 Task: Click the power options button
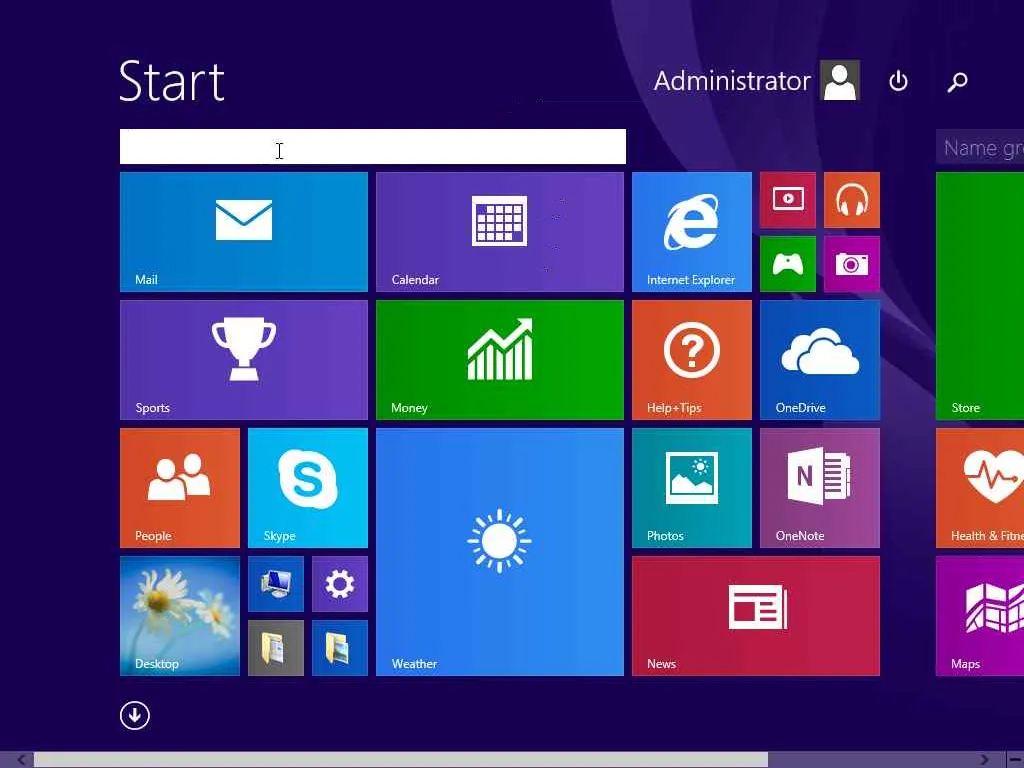(898, 81)
